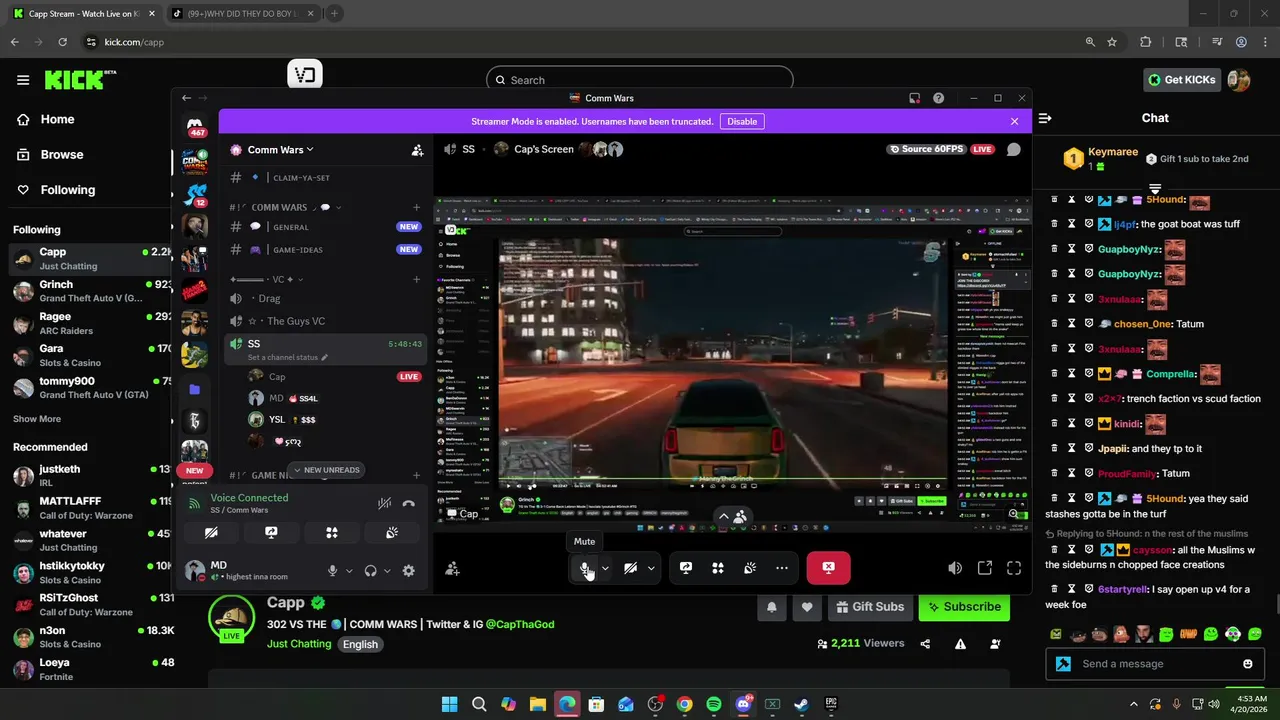Start an activity from call control bar
Screen dimensions: 1280x720
tap(718, 568)
